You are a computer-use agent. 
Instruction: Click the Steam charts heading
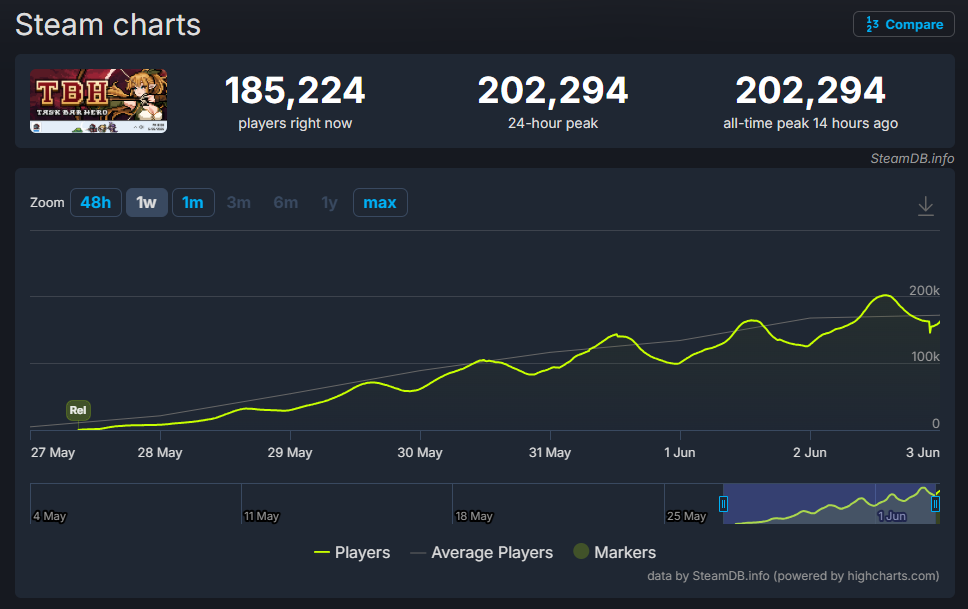tap(108, 25)
